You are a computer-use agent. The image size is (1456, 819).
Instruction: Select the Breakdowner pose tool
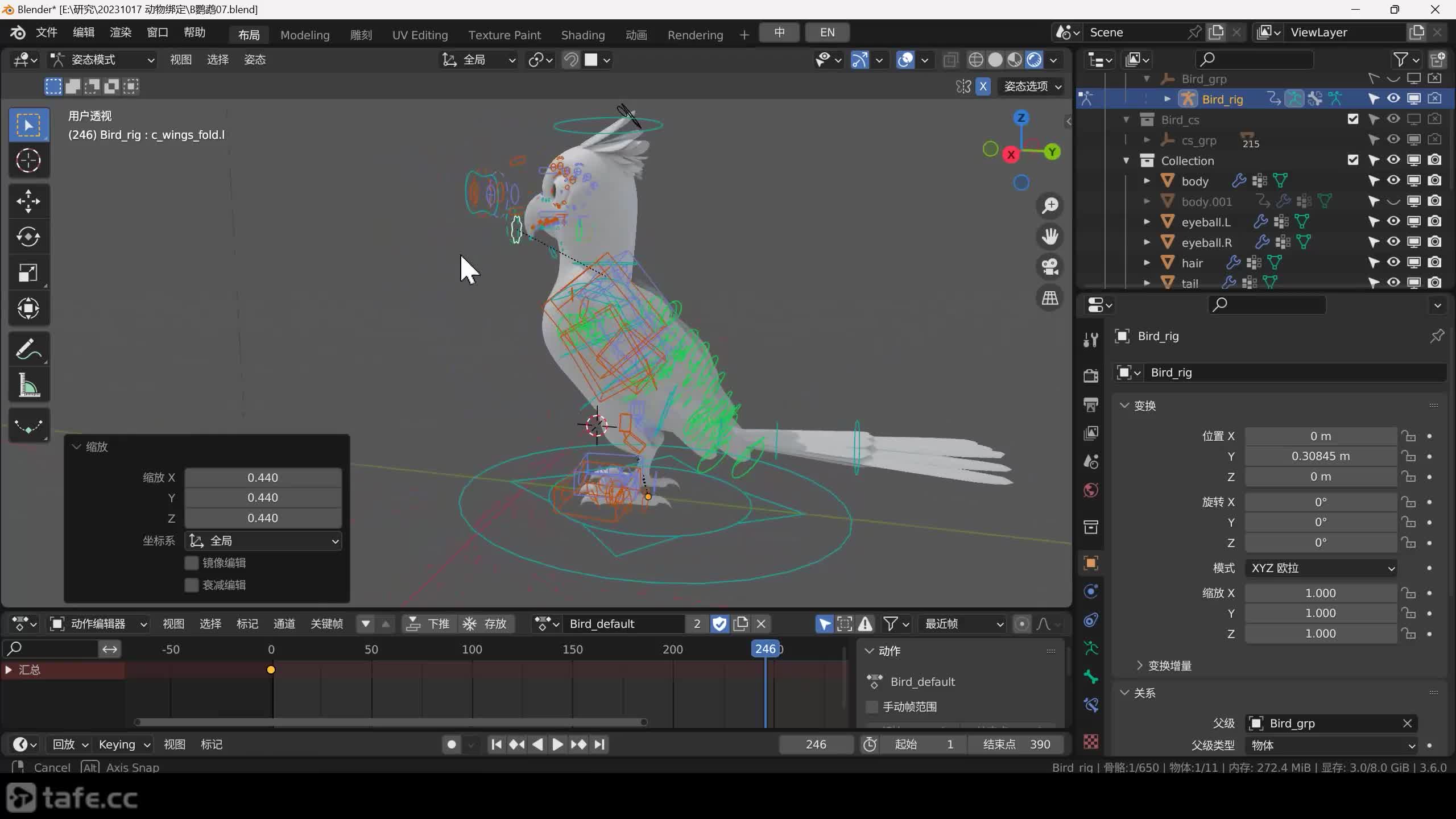(x=28, y=425)
